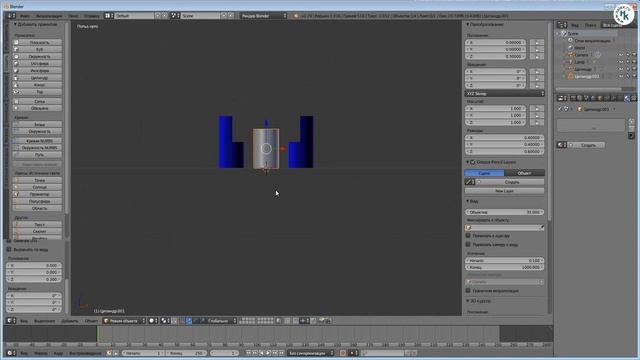Click the auto keyframe record button
This screenshot has width=640, height=360.
[x=343, y=353]
